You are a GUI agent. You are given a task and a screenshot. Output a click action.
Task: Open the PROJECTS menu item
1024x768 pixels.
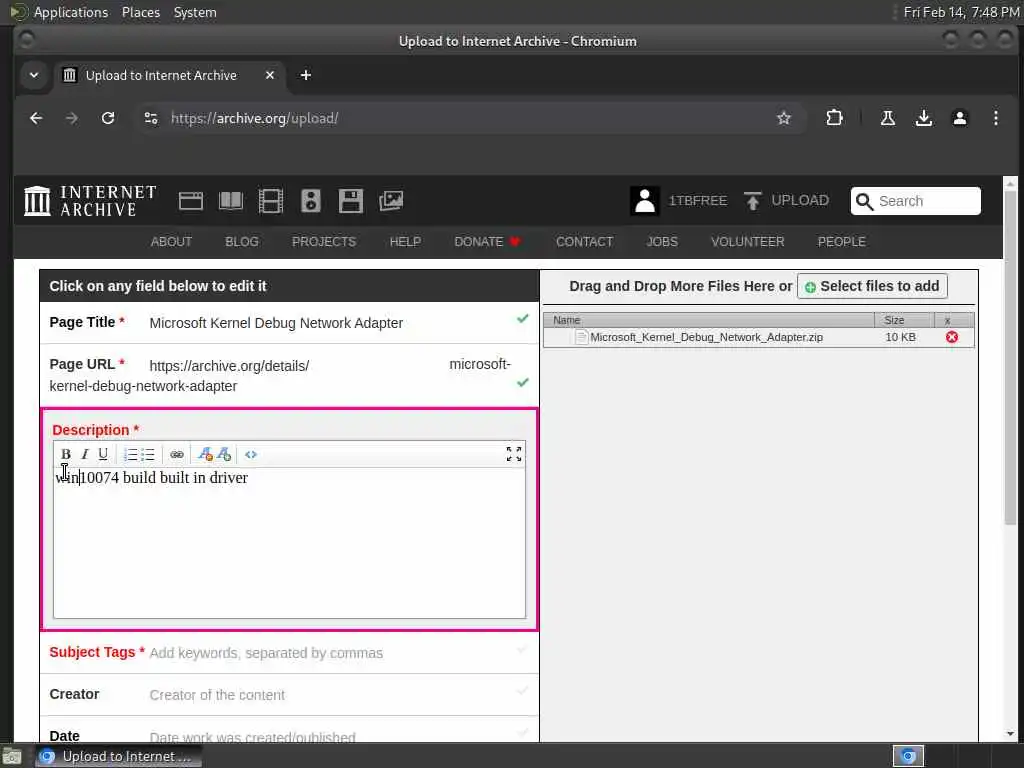click(x=324, y=242)
